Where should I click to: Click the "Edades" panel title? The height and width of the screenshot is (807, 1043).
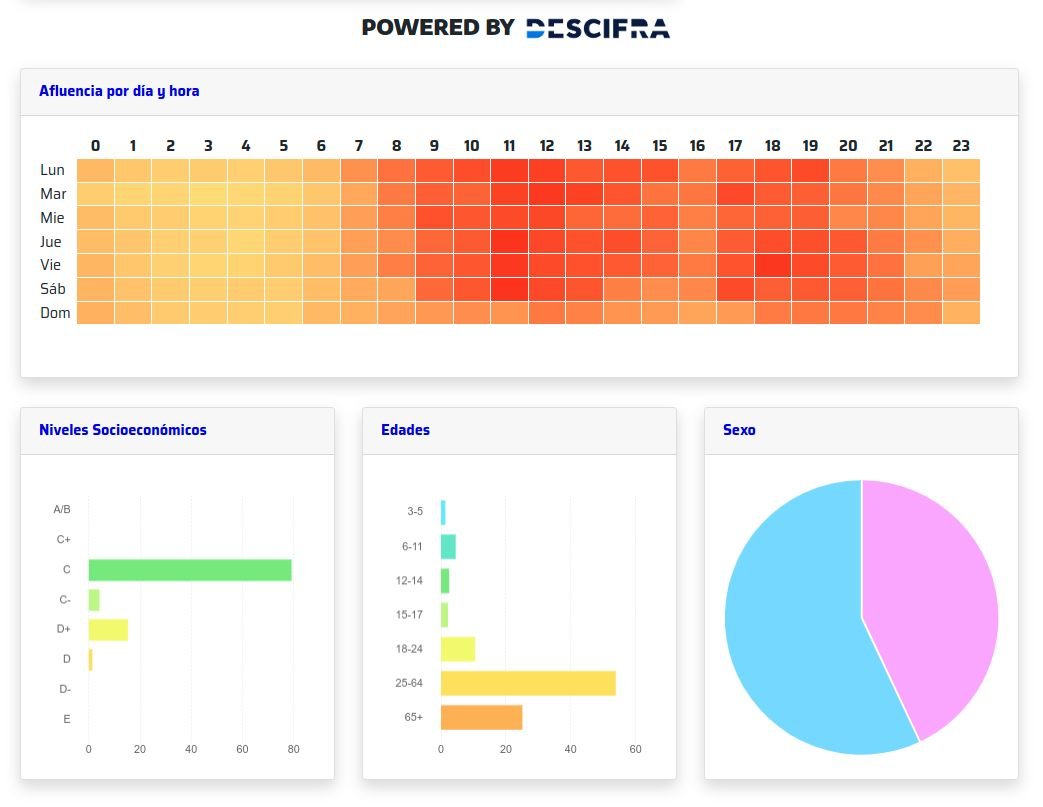click(x=405, y=430)
